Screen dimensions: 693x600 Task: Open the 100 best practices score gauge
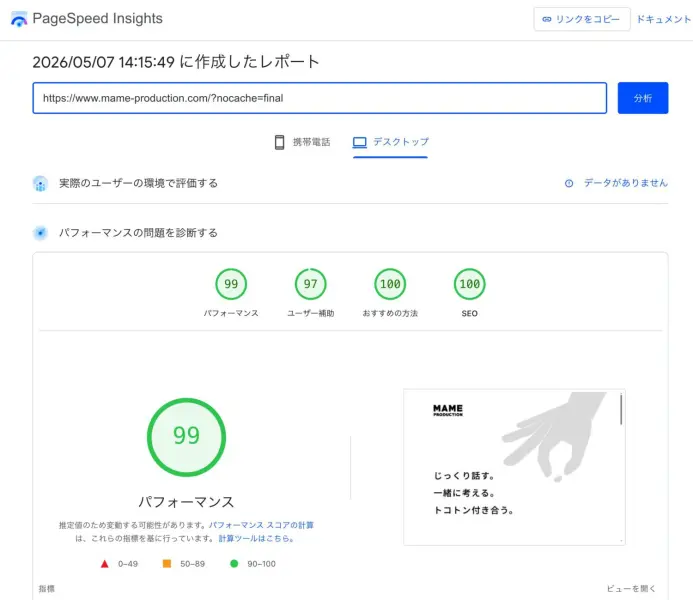pyautogui.click(x=390, y=284)
